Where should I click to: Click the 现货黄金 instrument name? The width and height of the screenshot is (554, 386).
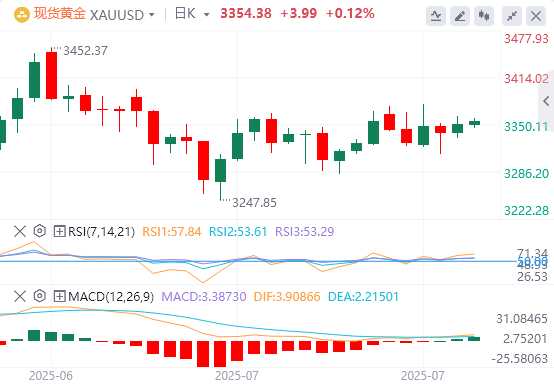coord(60,14)
